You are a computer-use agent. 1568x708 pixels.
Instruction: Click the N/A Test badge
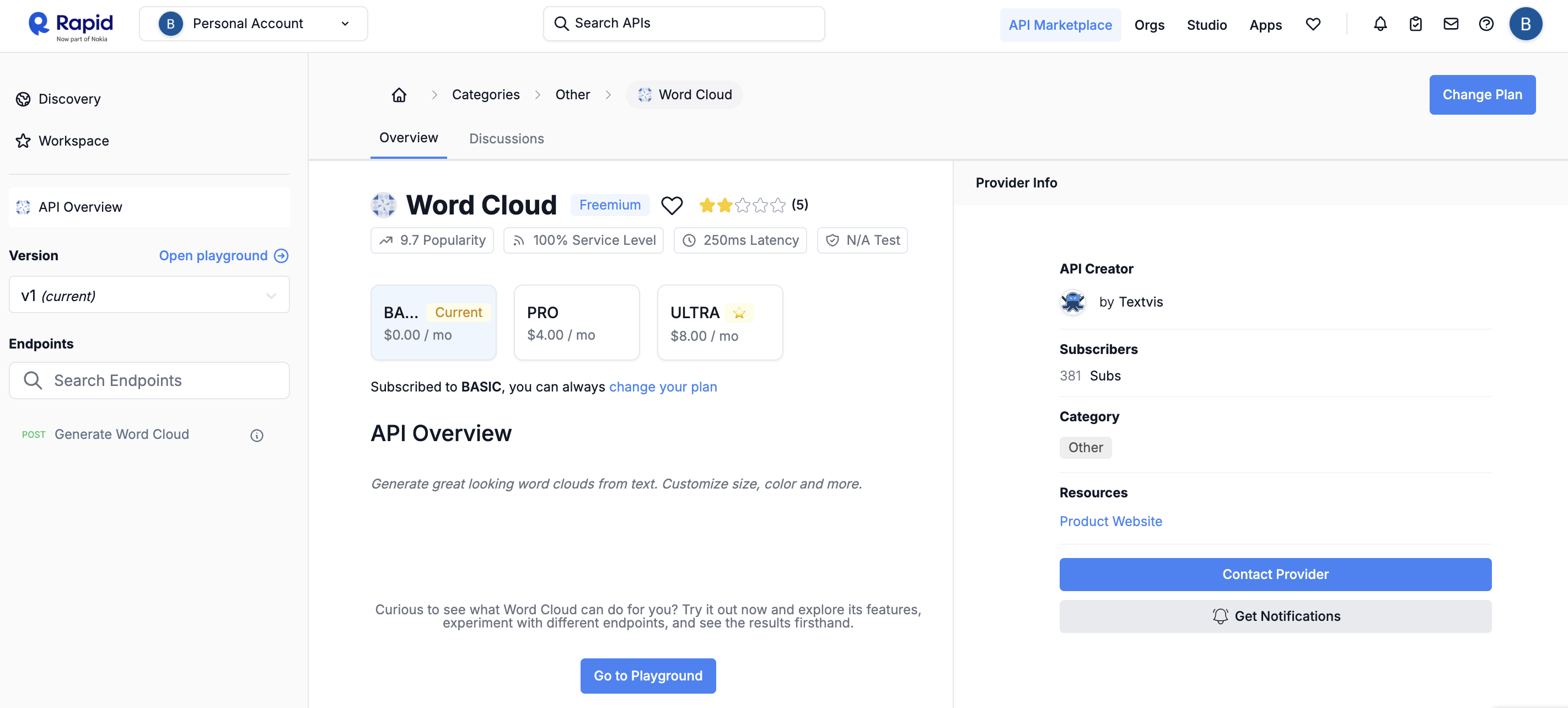(862, 240)
